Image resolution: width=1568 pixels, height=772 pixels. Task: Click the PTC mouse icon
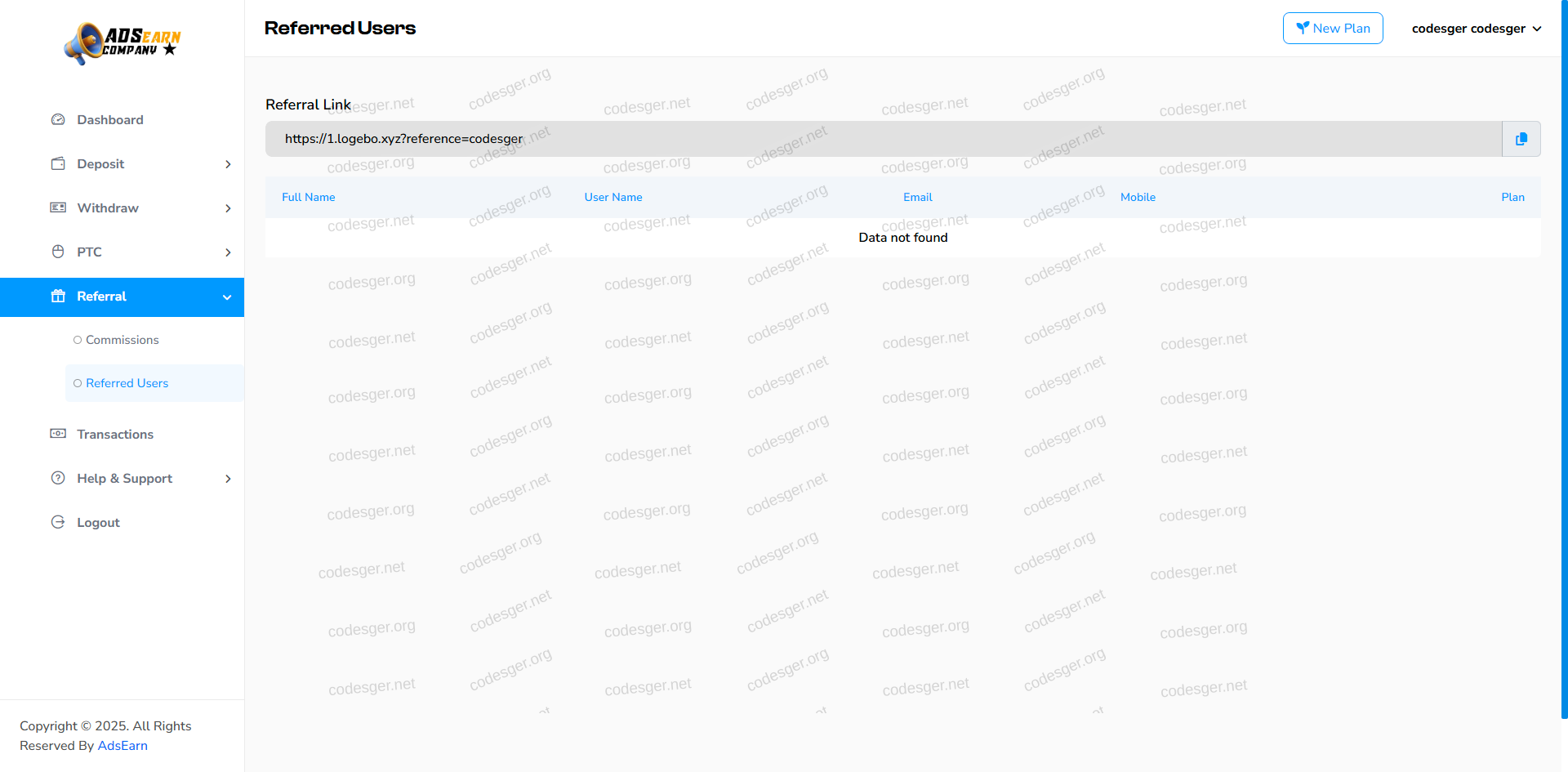[58, 252]
